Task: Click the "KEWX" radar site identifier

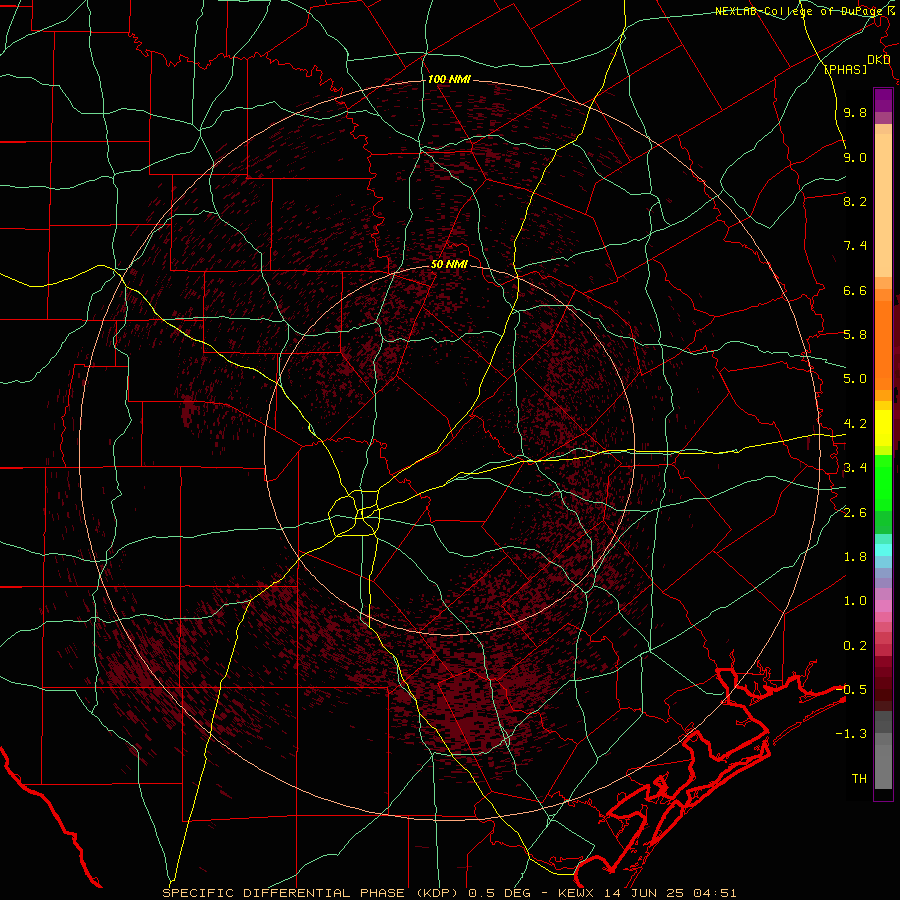Action: coord(577,893)
